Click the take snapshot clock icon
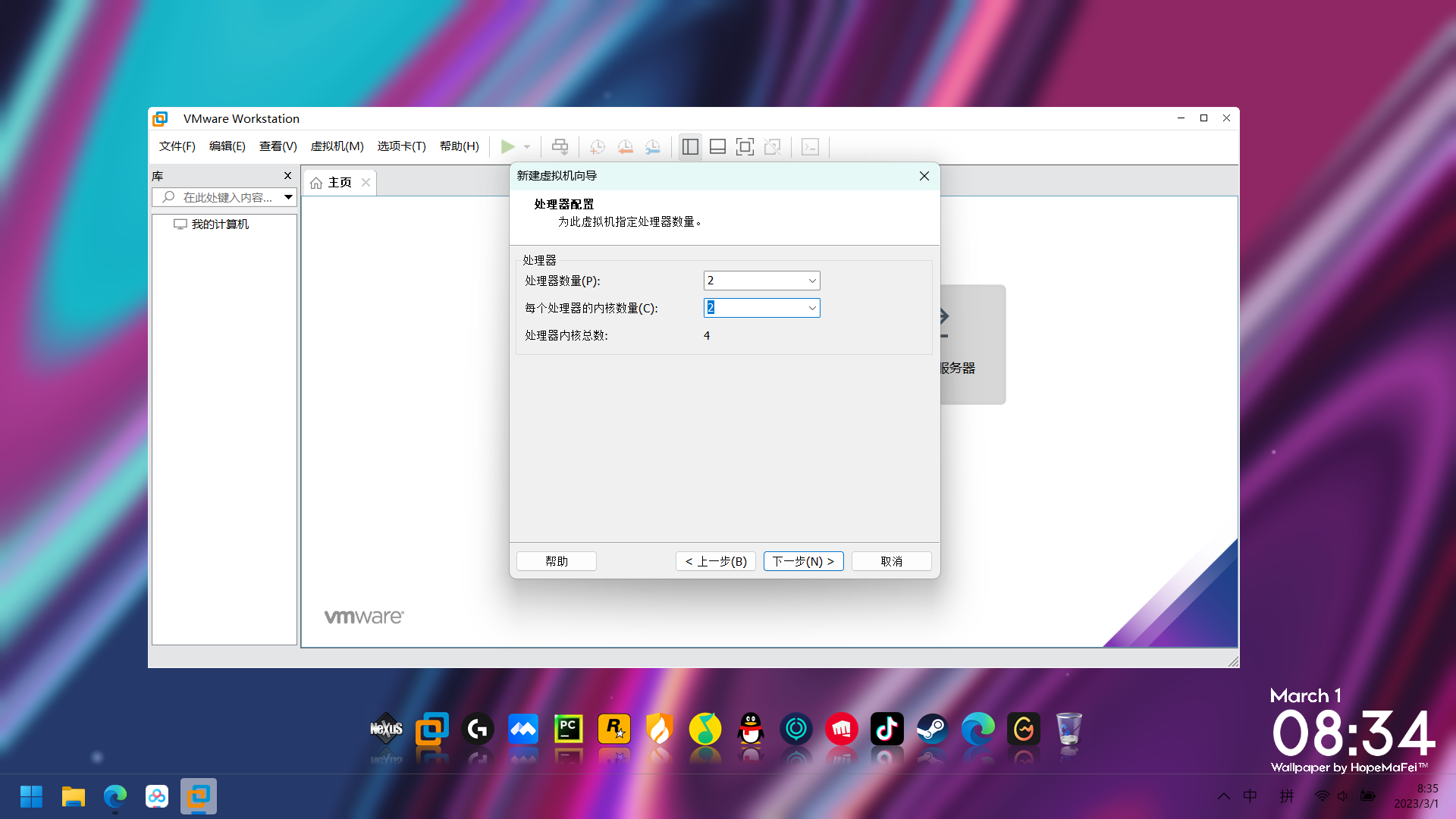This screenshot has width=1456, height=819. click(x=598, y=146)
